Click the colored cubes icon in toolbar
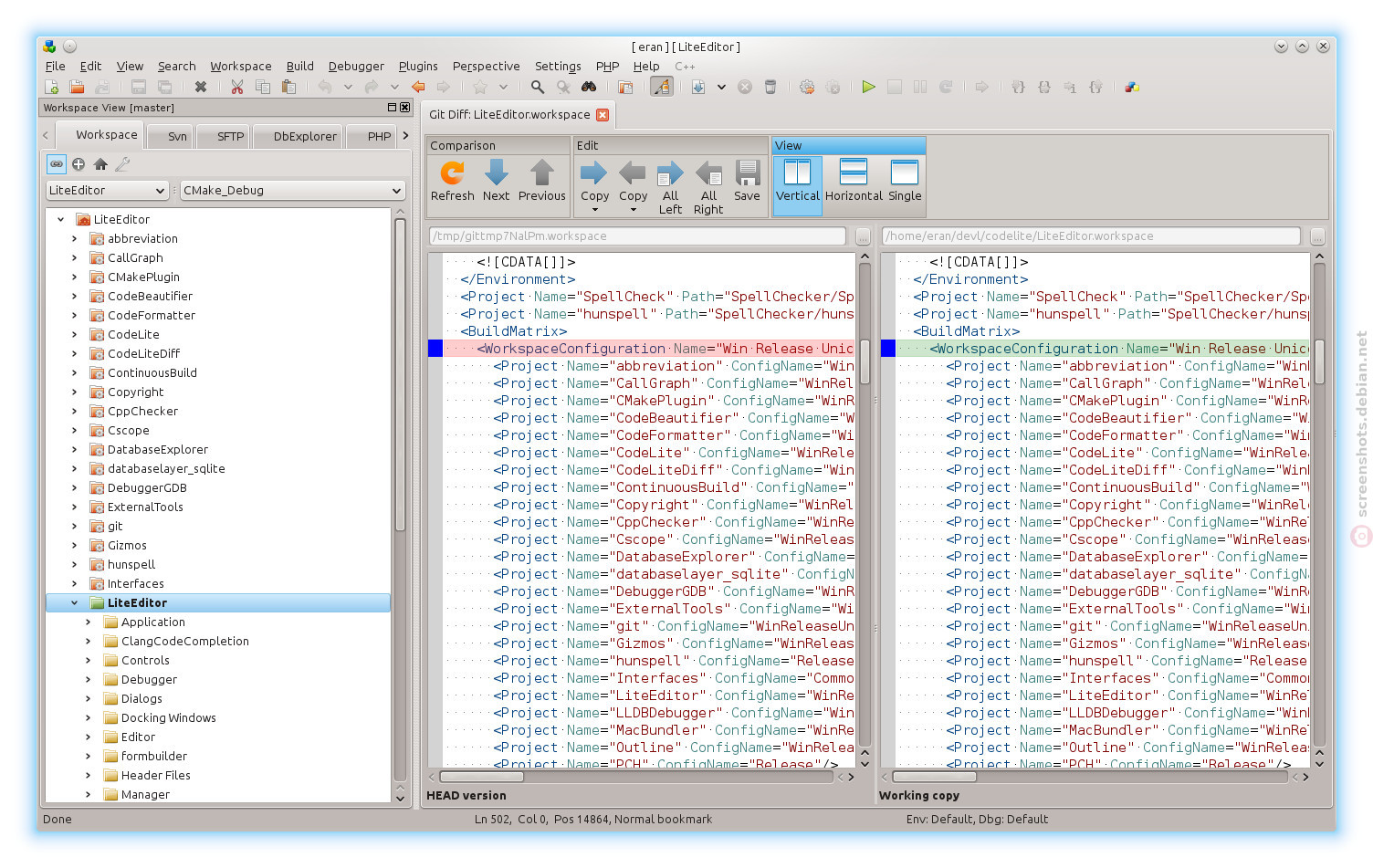 (x=1132, y=88)
